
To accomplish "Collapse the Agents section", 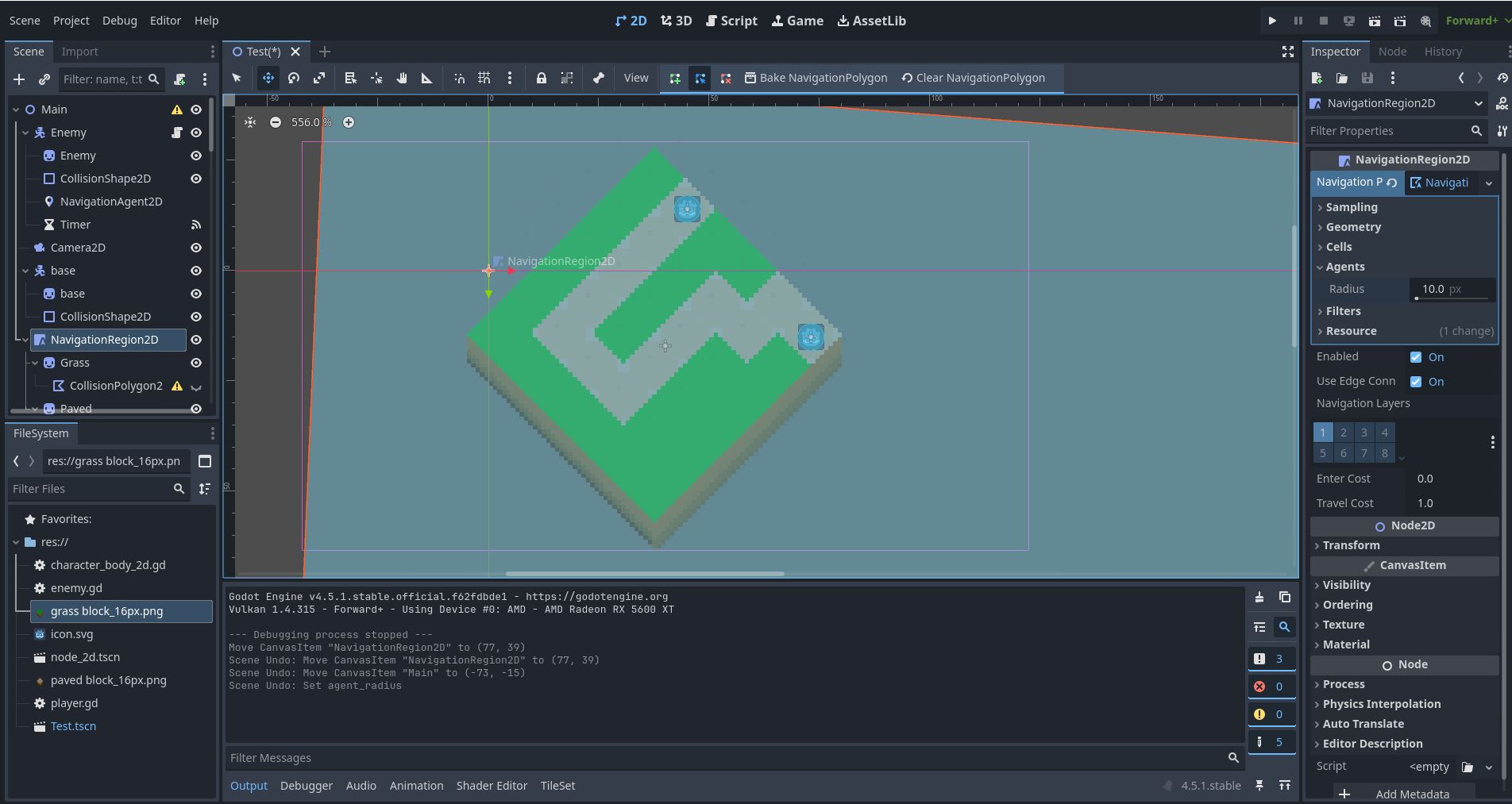I will pyautogui.click(x=1344, y=267).
